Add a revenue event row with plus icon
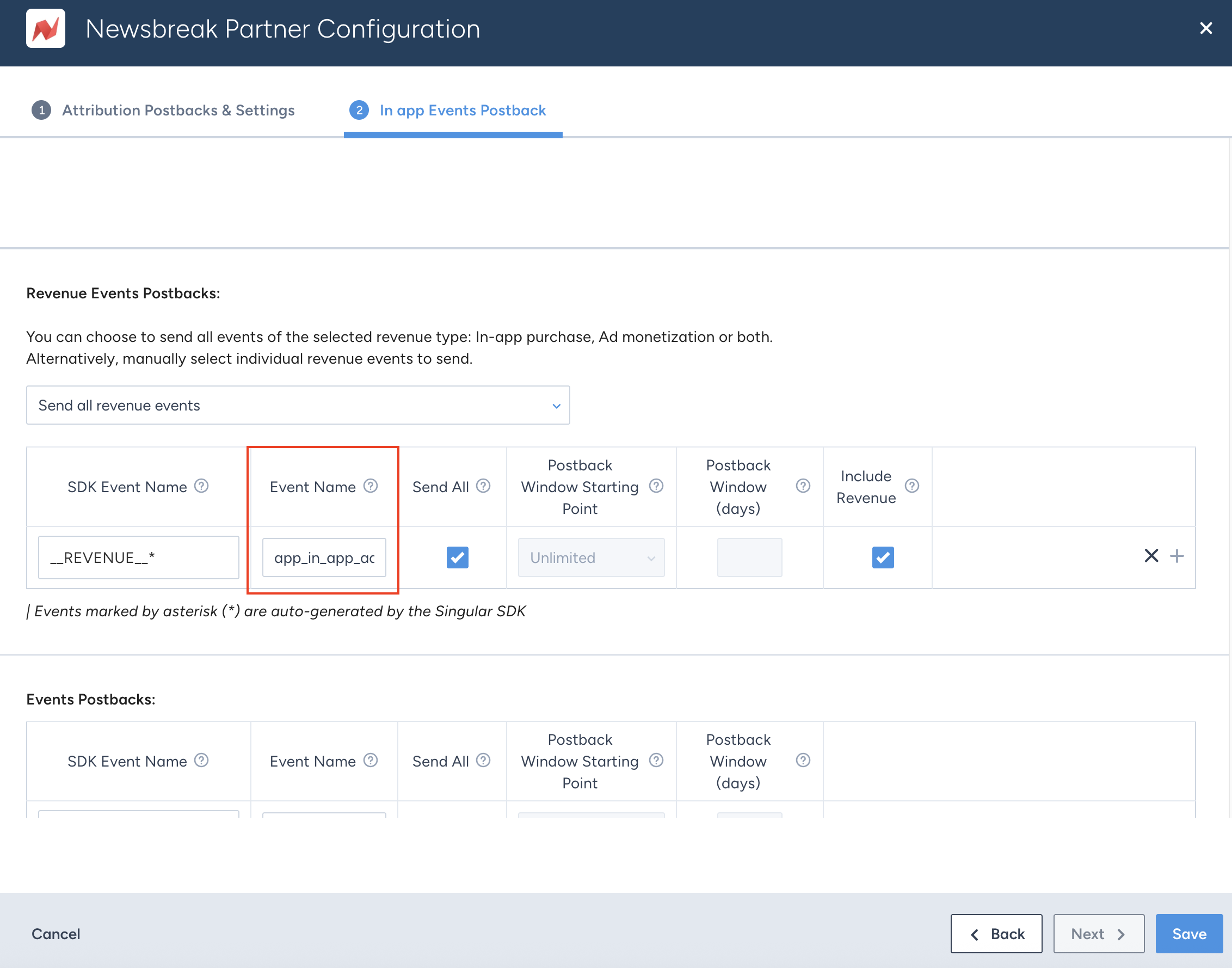The height and width of the screenshot is (968, 1232). pyautogui.click(x=1177, y=556)
